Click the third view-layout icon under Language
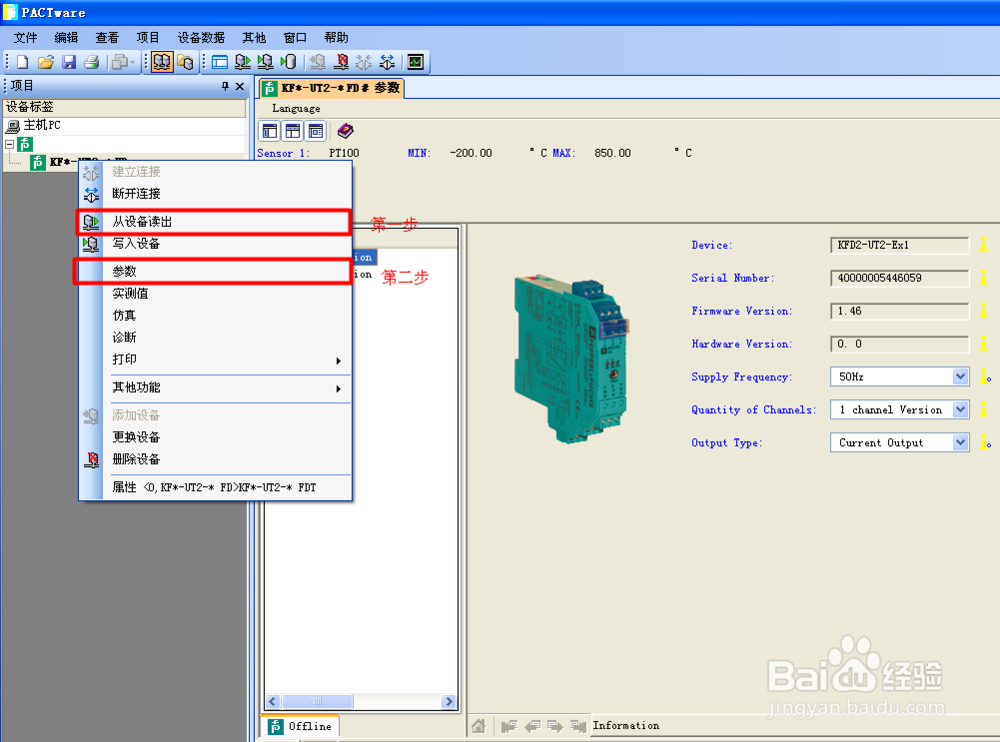 click(x=316, y=131)
